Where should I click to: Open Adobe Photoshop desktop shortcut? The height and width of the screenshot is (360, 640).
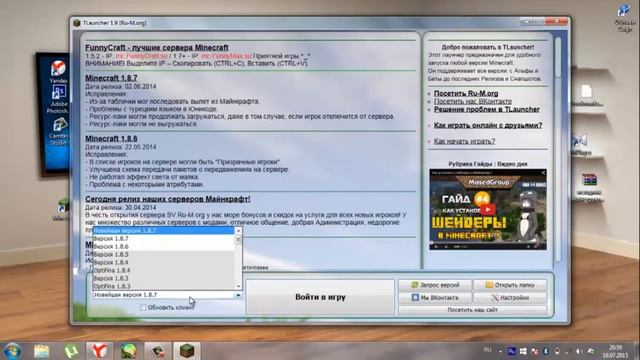(58, 100)
